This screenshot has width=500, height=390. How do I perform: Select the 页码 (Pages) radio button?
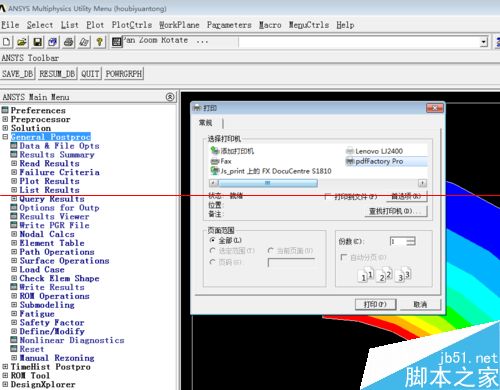coord(212,262)
